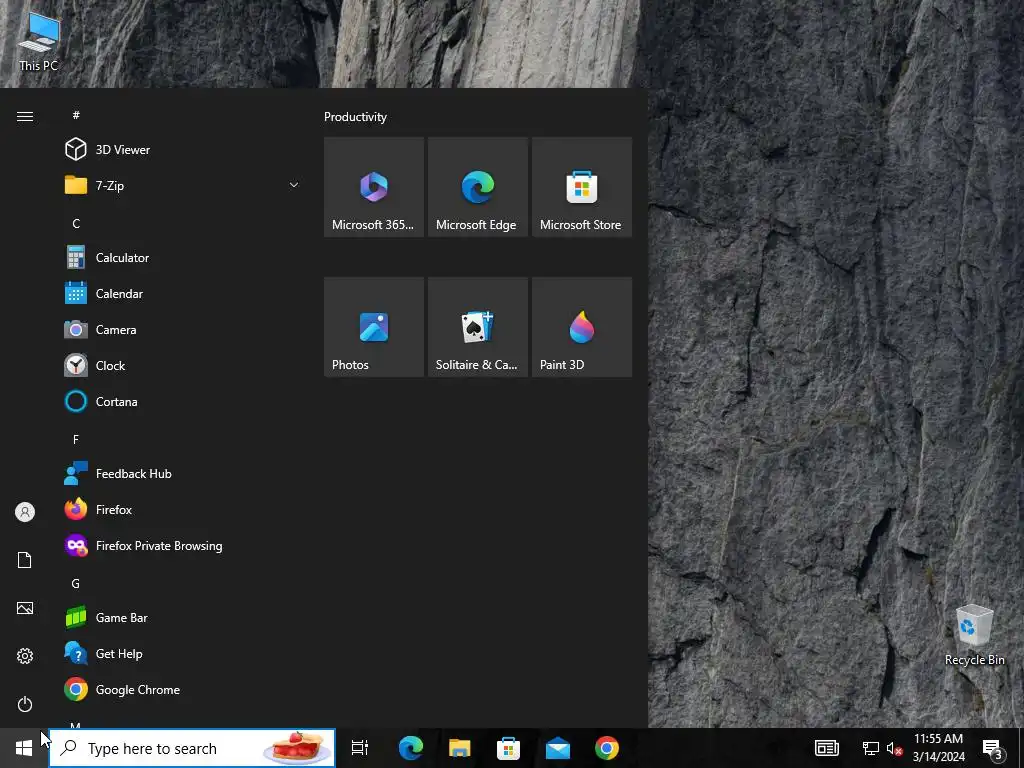Click the taskbar search box
Screen dimensions: 1024x768
[192, 748]
